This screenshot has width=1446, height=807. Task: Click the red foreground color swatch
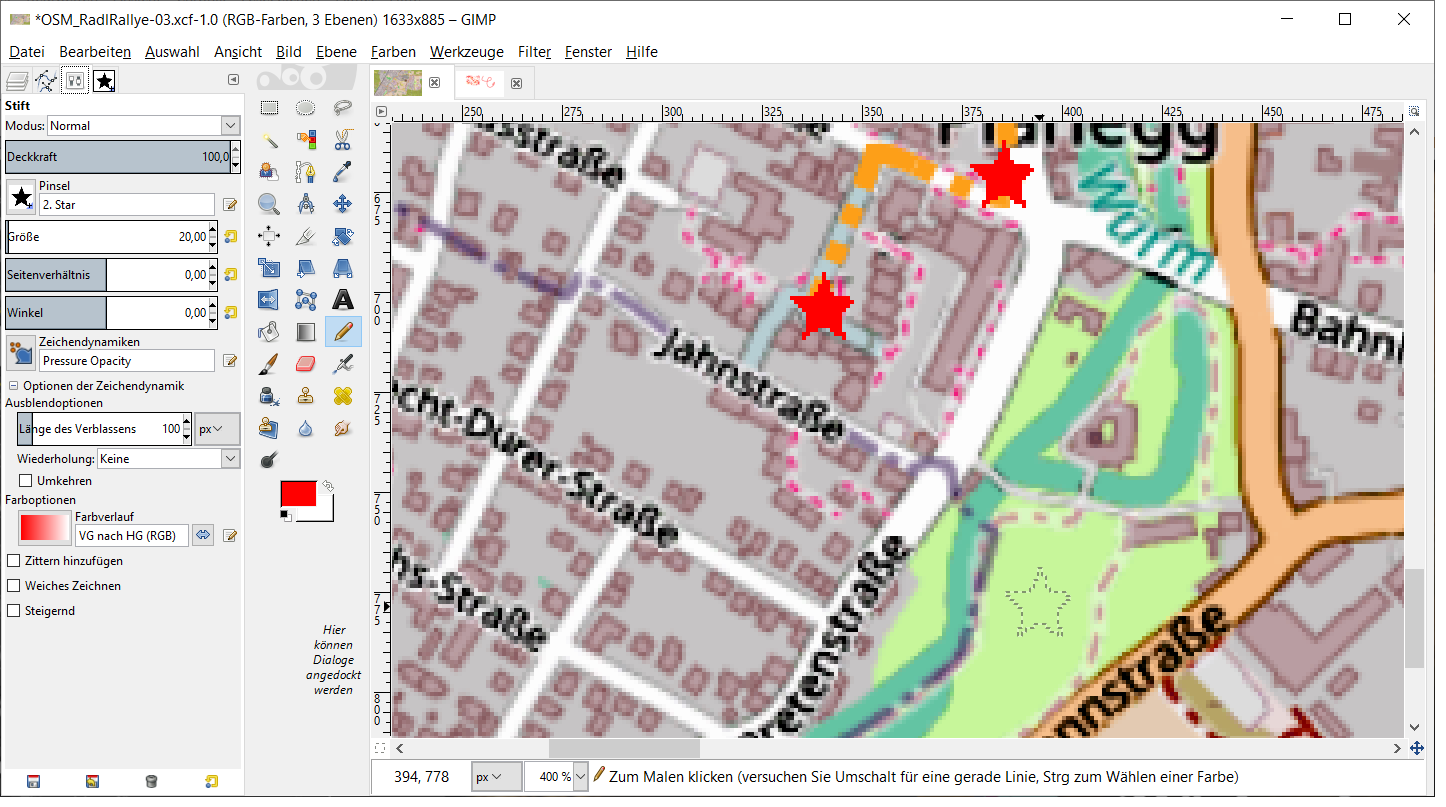298,493
